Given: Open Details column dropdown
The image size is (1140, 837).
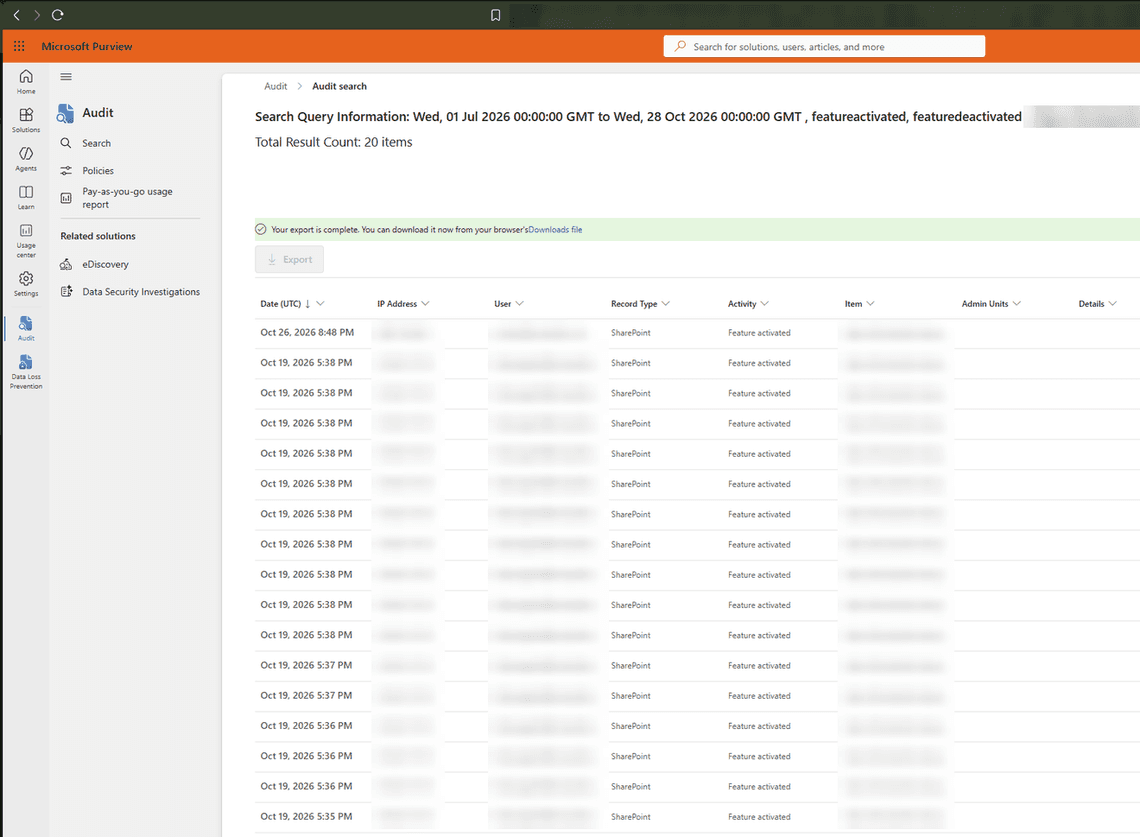Looking at the screenshot, I should pos(1112,304).
